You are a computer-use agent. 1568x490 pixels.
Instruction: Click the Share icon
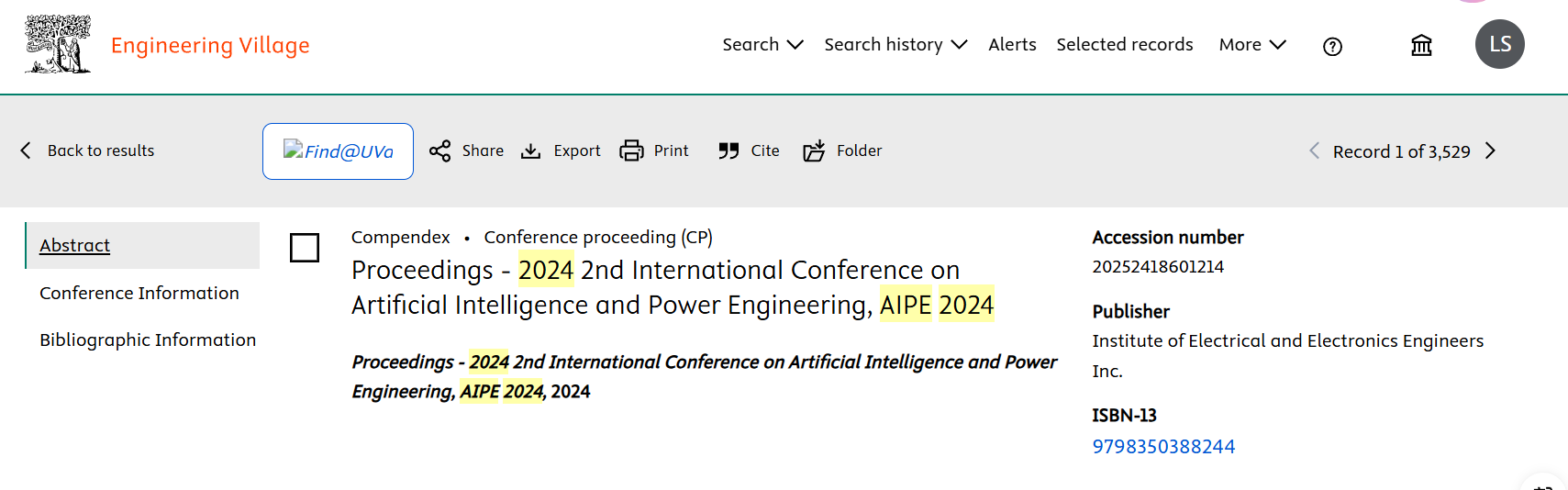tap(440, 150)
